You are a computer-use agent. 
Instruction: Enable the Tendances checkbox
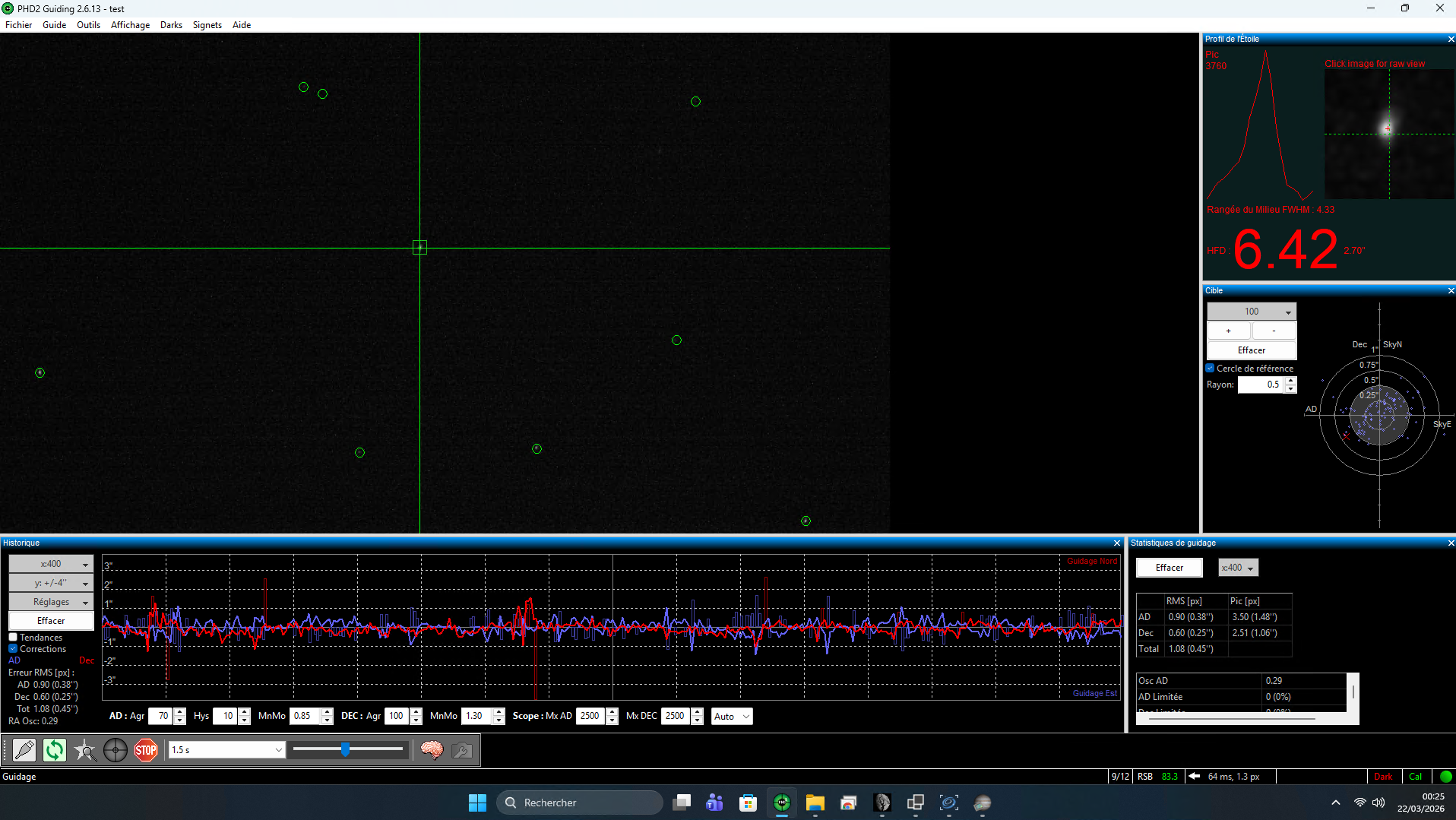point(13,638)
